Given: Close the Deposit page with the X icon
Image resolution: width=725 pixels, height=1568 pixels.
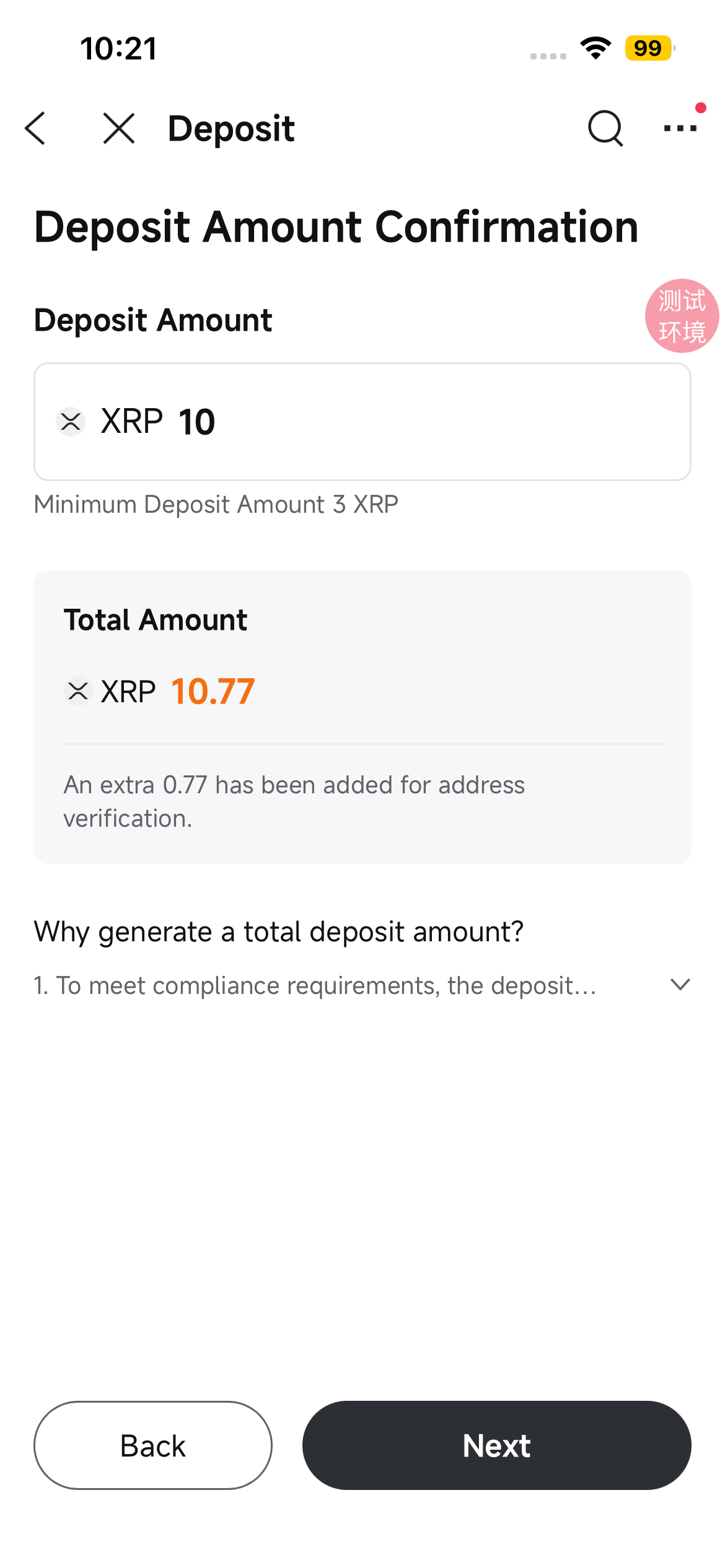Looking at the screenshot, I should (119, 128).
